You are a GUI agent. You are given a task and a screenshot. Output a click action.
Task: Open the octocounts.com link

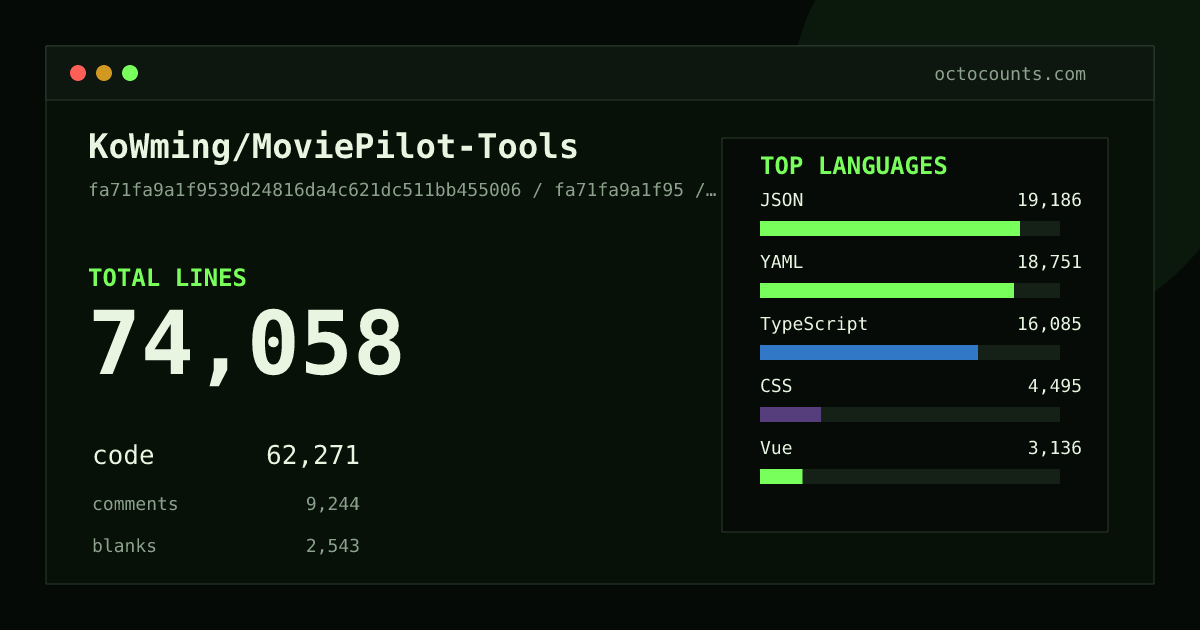(x=1010, y=74)
